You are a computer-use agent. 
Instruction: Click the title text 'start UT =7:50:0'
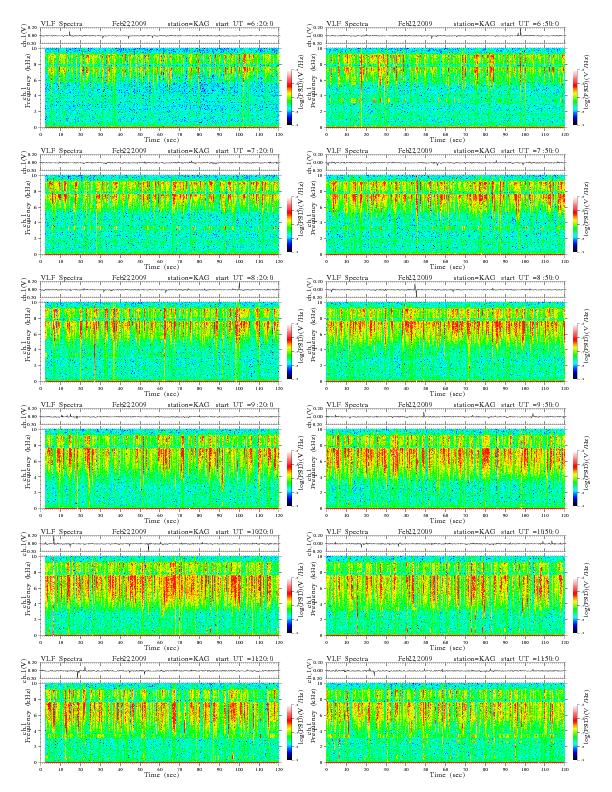coord(530,151)
